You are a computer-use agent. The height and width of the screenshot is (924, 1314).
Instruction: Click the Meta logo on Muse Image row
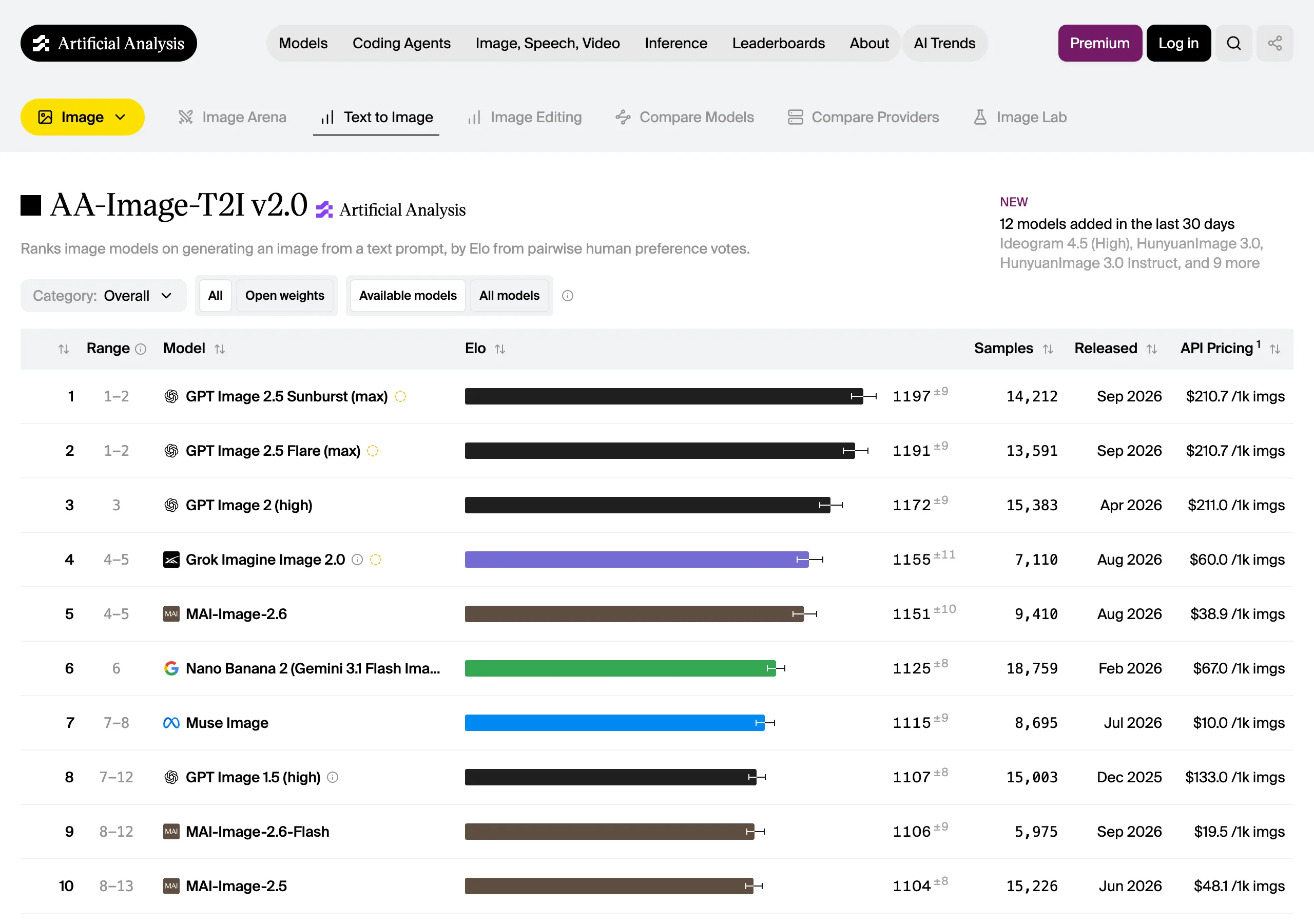click(171, 722)
